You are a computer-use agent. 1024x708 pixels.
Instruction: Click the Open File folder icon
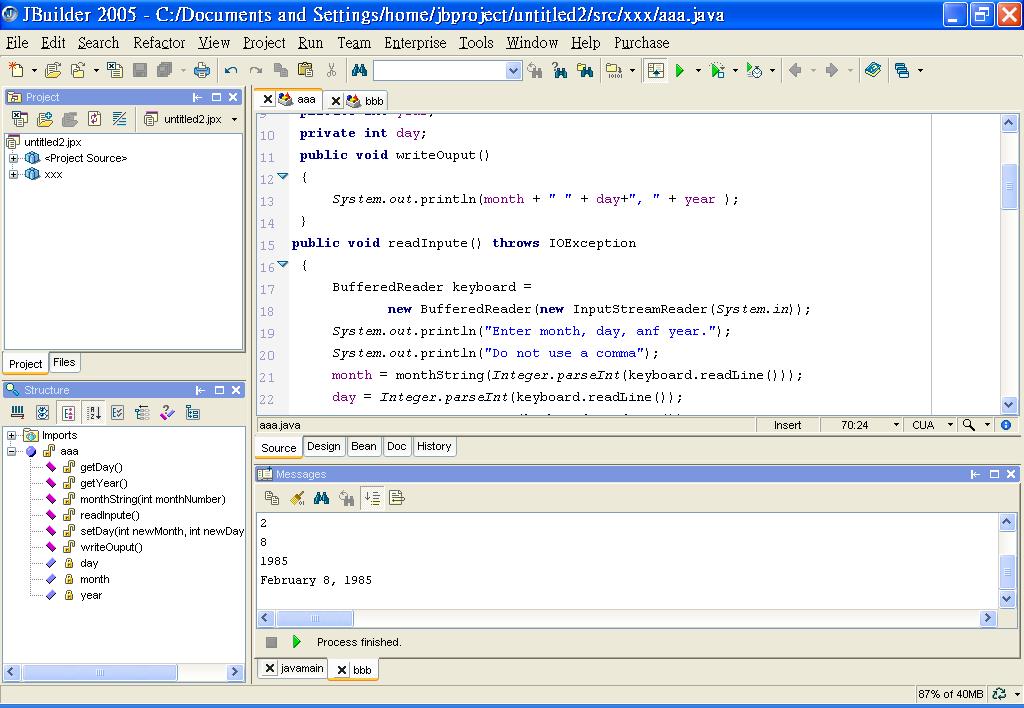click(53, 70)
